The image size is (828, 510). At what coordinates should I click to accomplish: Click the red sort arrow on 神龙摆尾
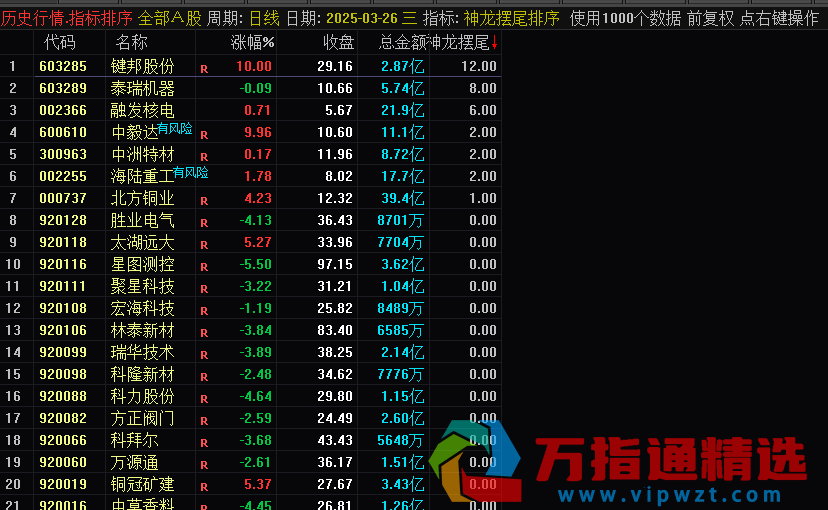pyautogui.click(x=494, y=43)
